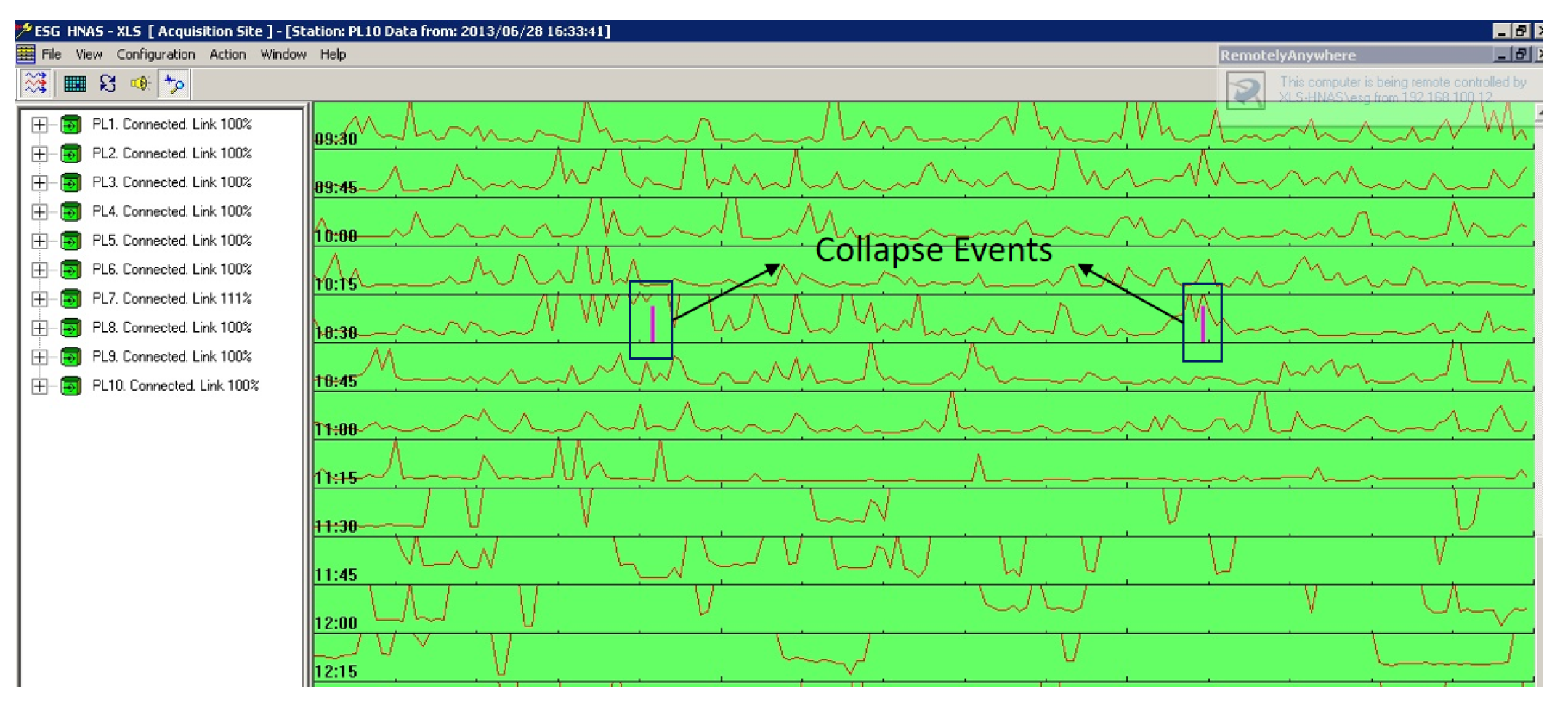Select the signal magnifier zoom tool
The image size is (1568, 707).
[x=174, y=84]
